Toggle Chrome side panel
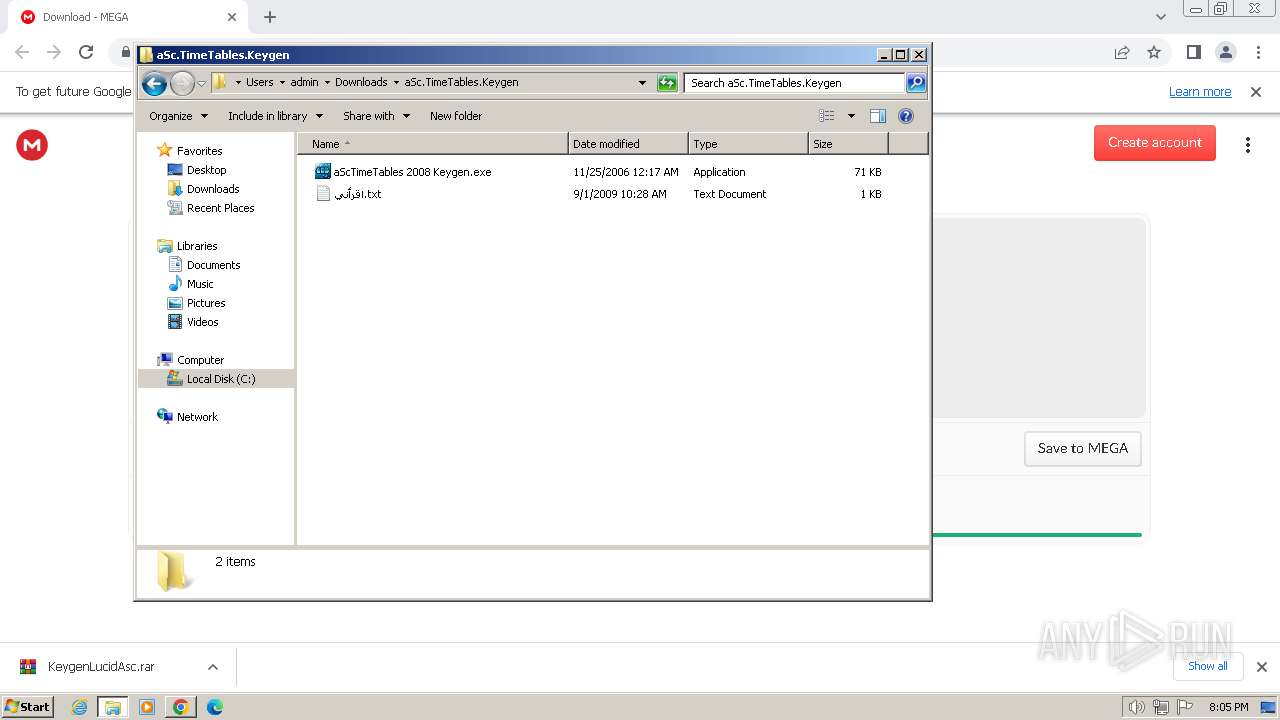The width and height of the screenshot is (1280, 720). pyautogui.click(x=1193, y=52)
